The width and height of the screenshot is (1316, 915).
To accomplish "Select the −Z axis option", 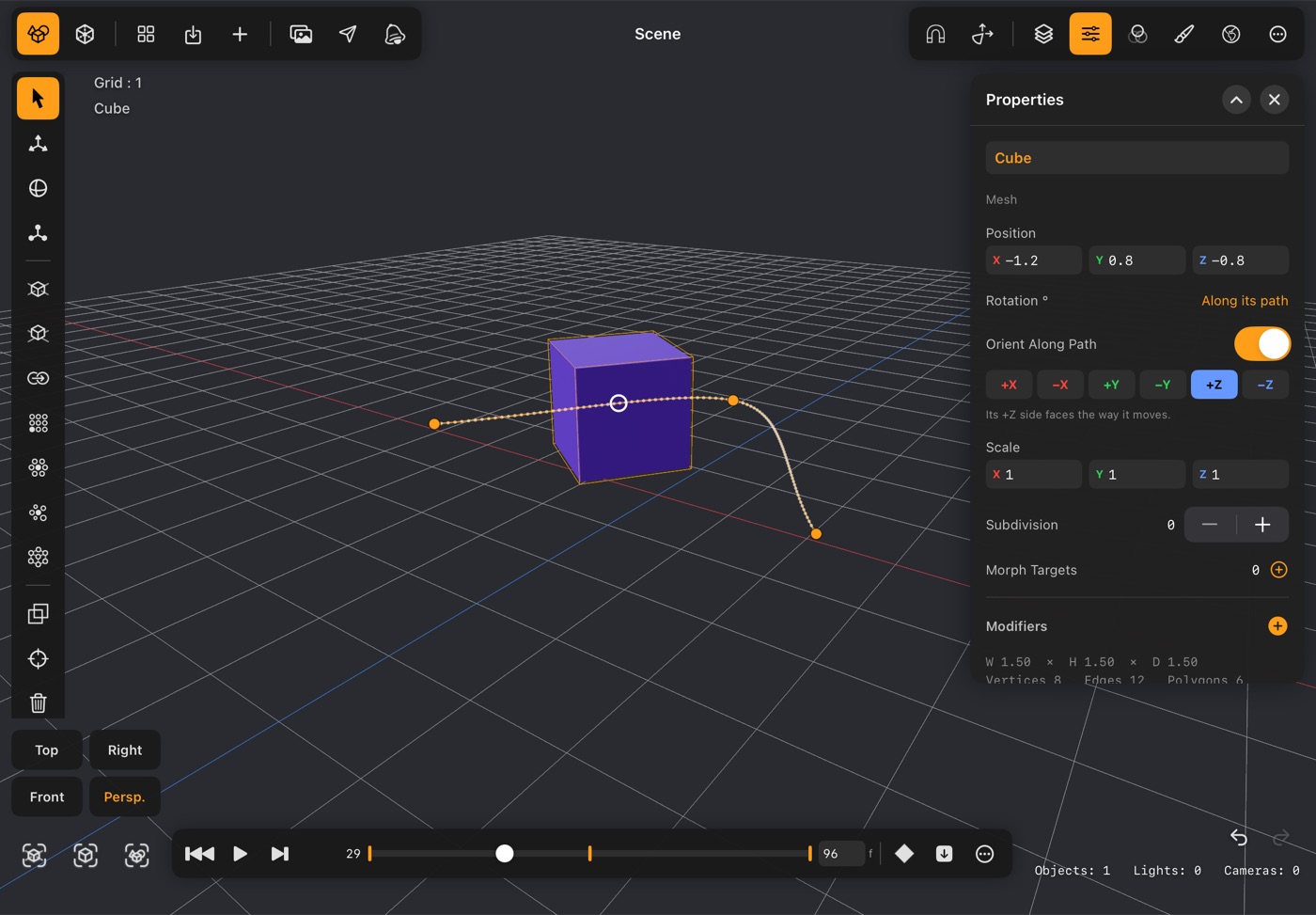I will pyautogui.click(x=1265, y=385).
